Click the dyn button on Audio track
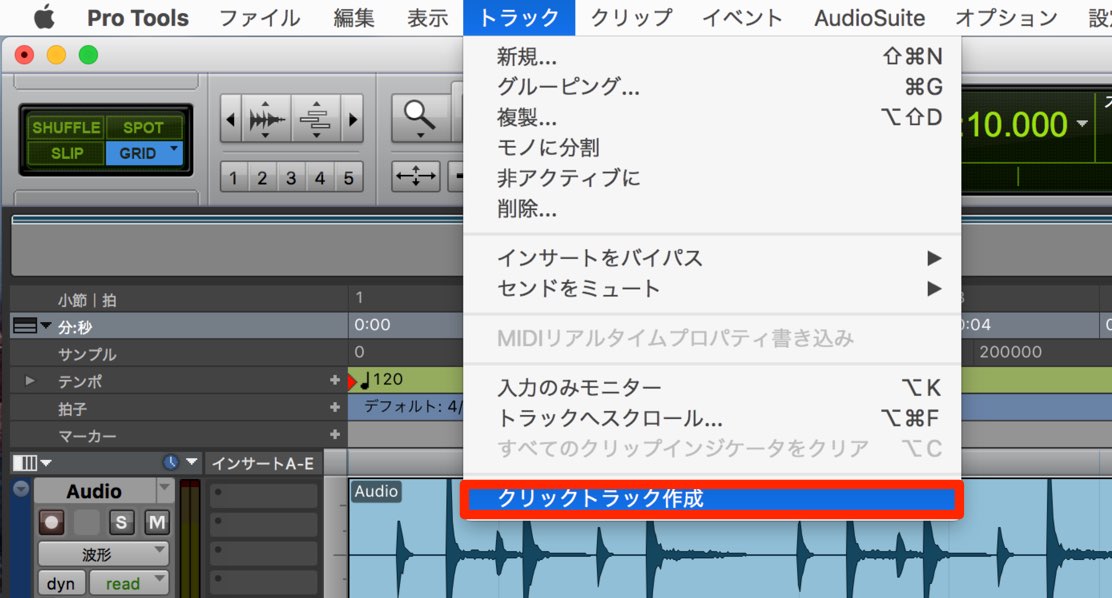The image size is (1112, 598). [61, 583]
